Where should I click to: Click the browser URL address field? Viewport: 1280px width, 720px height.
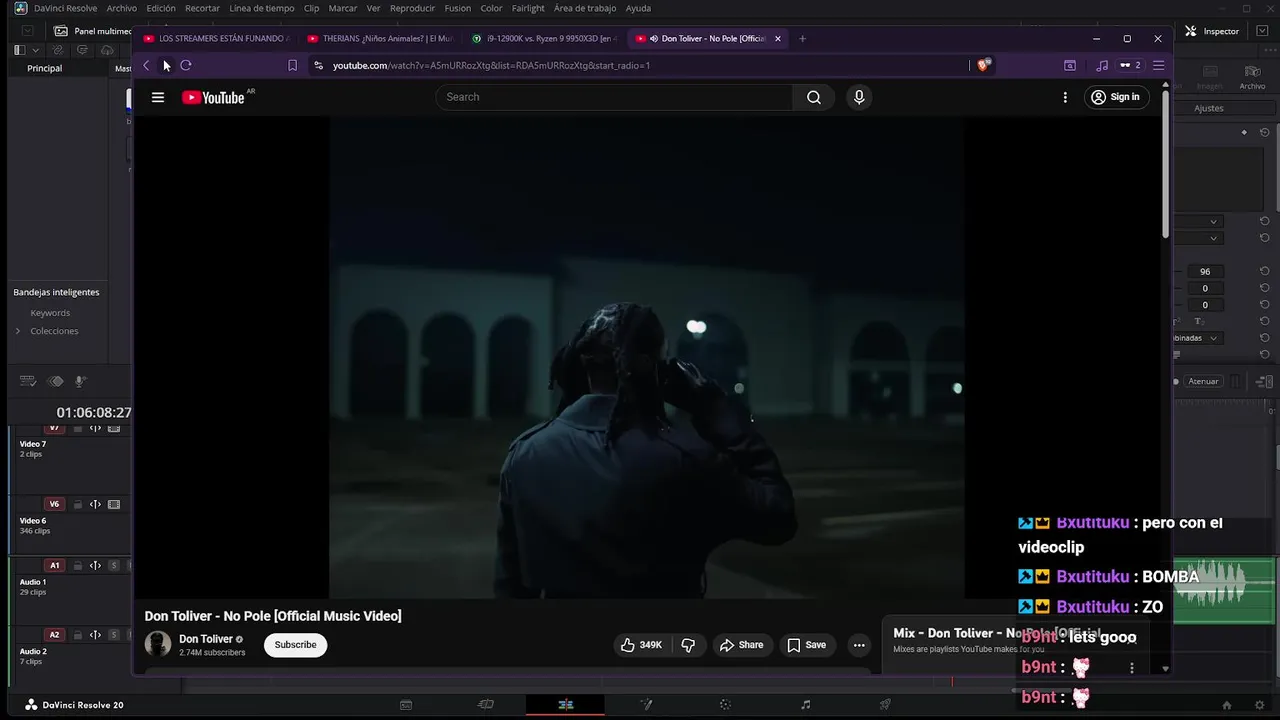[x=640, y=65]
